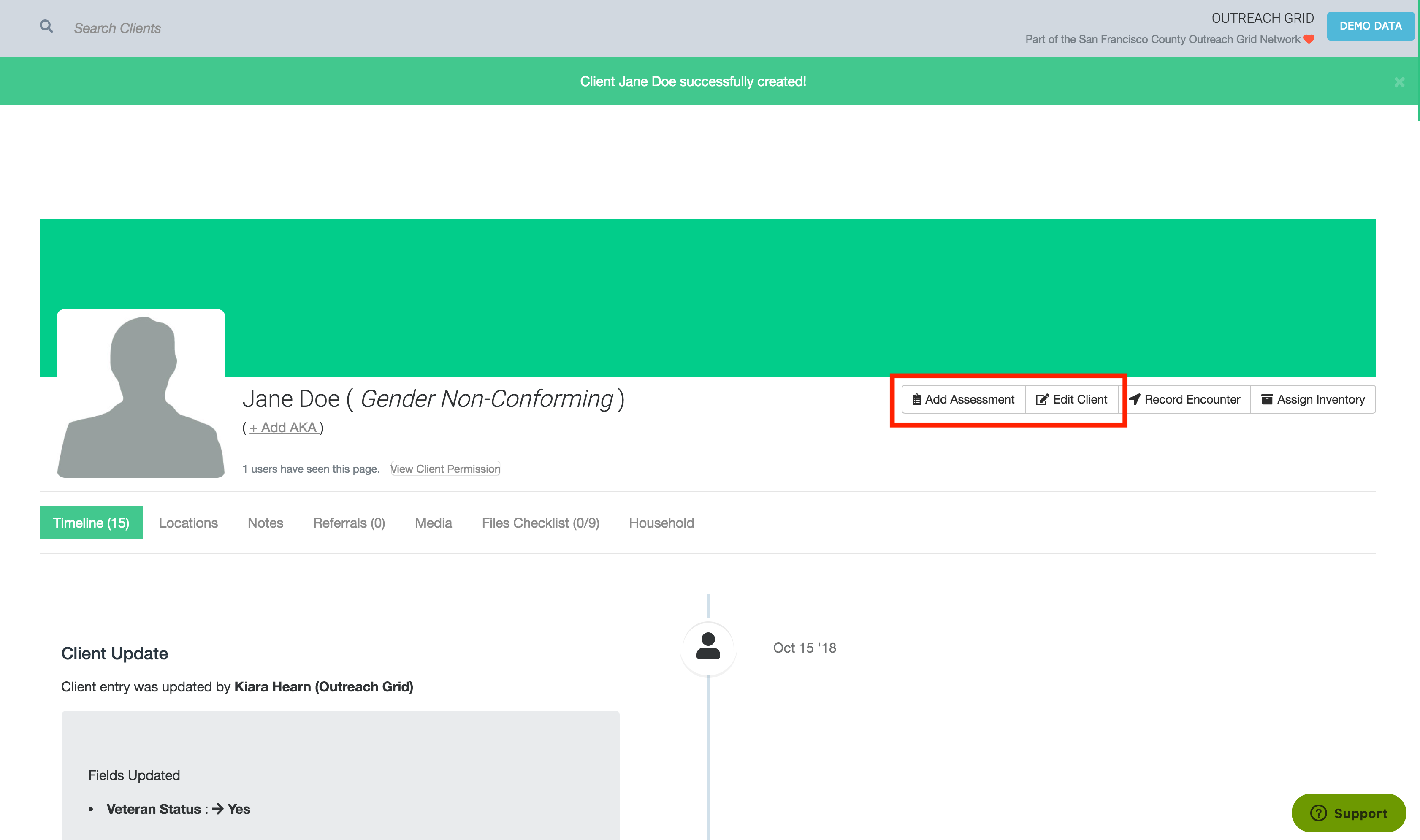Click the users have seen this page link
Viewport: 1420px width, 840px height.
[x=312, y=469]
